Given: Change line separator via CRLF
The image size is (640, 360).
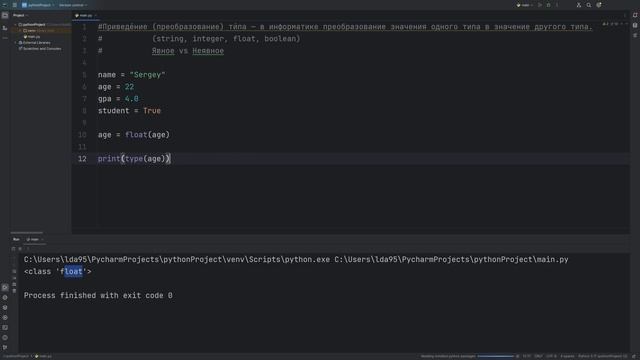Looking at the screenshot, I should (x=538, y=356).
